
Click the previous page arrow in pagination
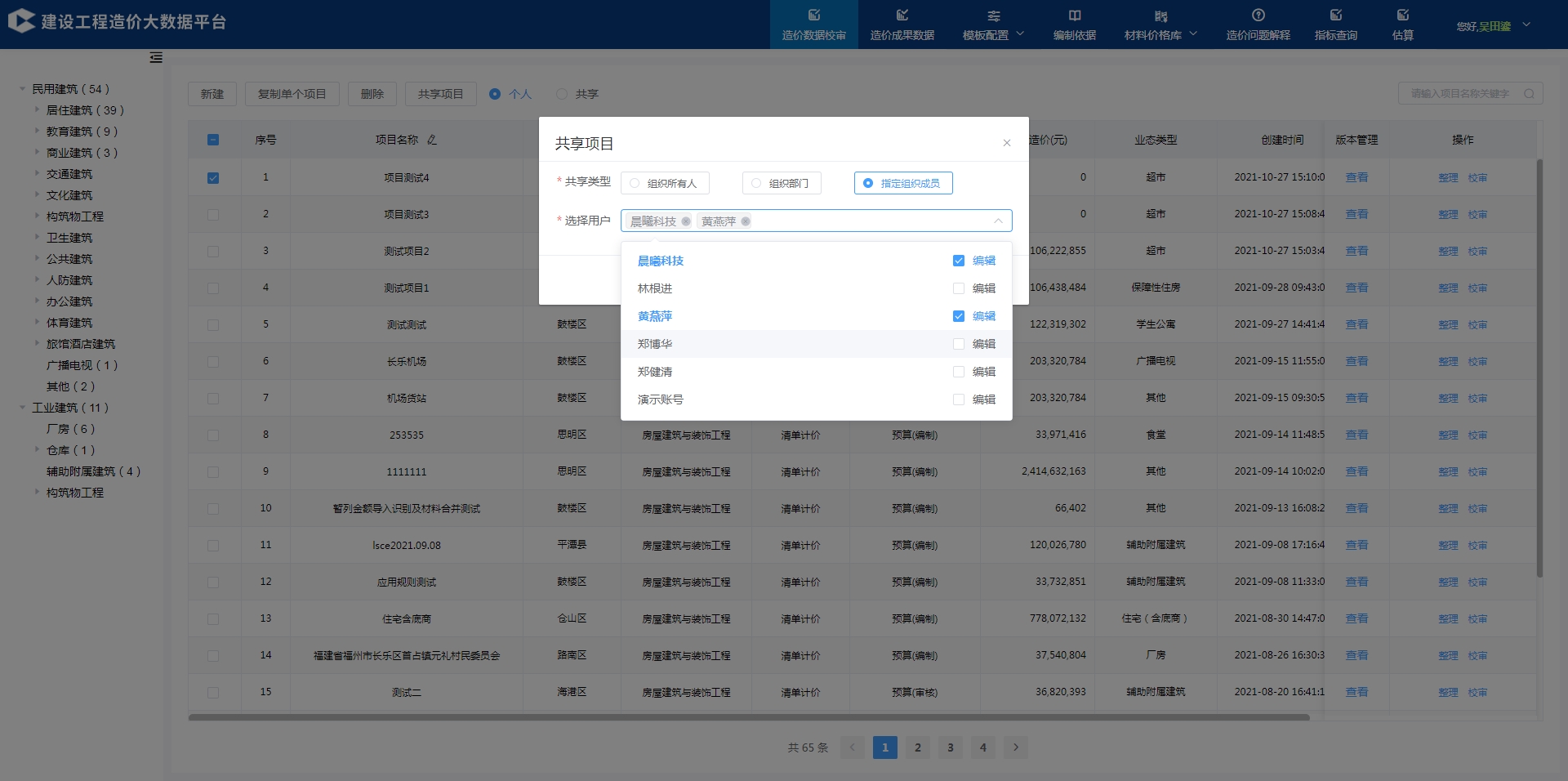point(853,748)
